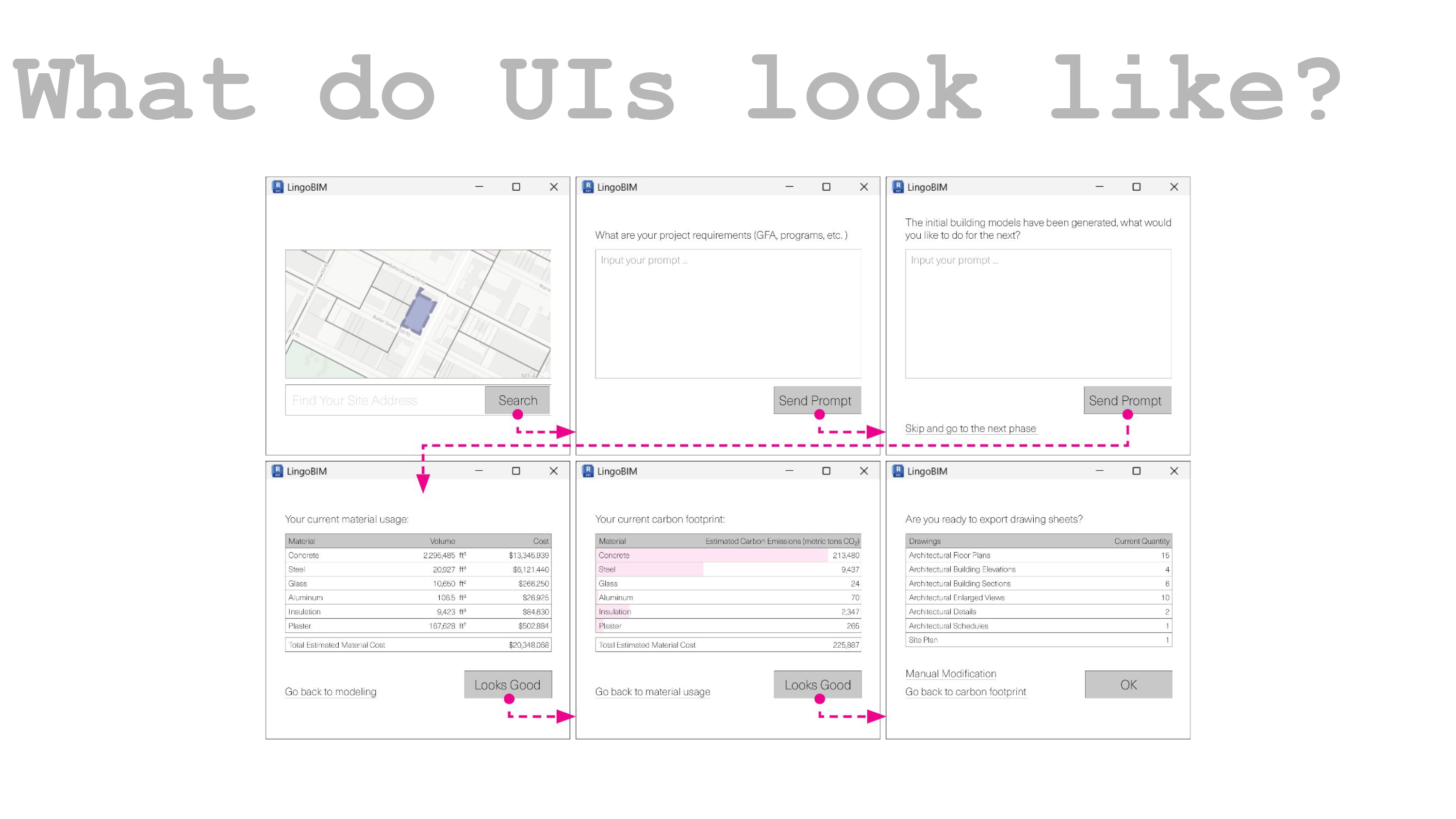Minimize the site address map window

coord(479,186)
